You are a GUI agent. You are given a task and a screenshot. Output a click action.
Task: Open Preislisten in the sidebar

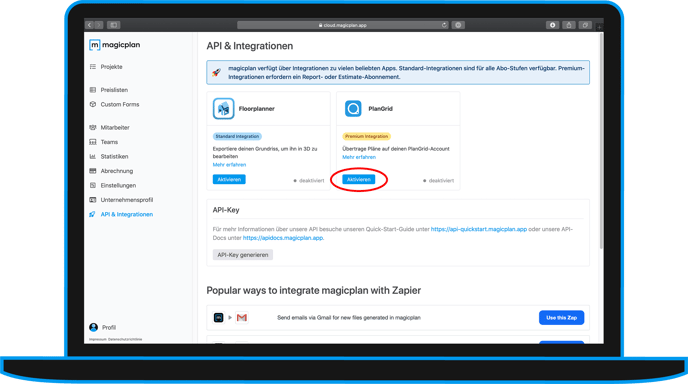[x=114, y=90]
